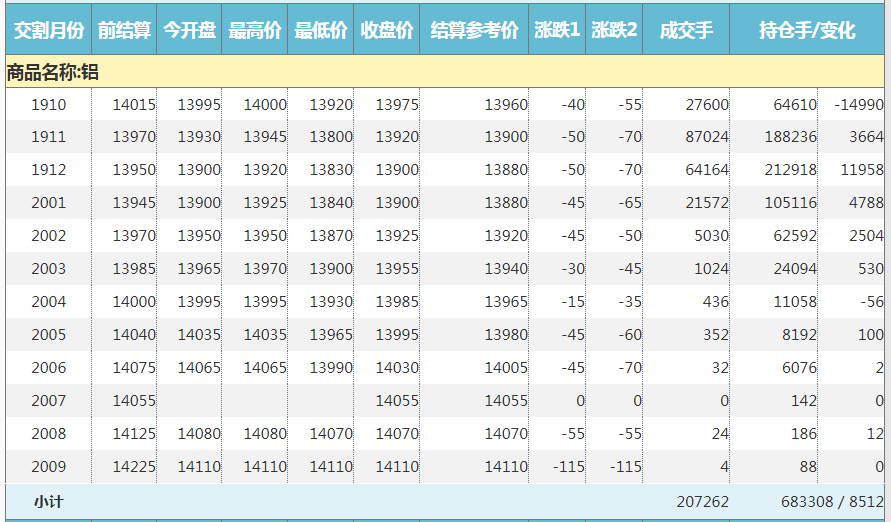This screenshot has height=522, width=891.
Task: Click the 涨跌2 column header
Action: (614, 31)
